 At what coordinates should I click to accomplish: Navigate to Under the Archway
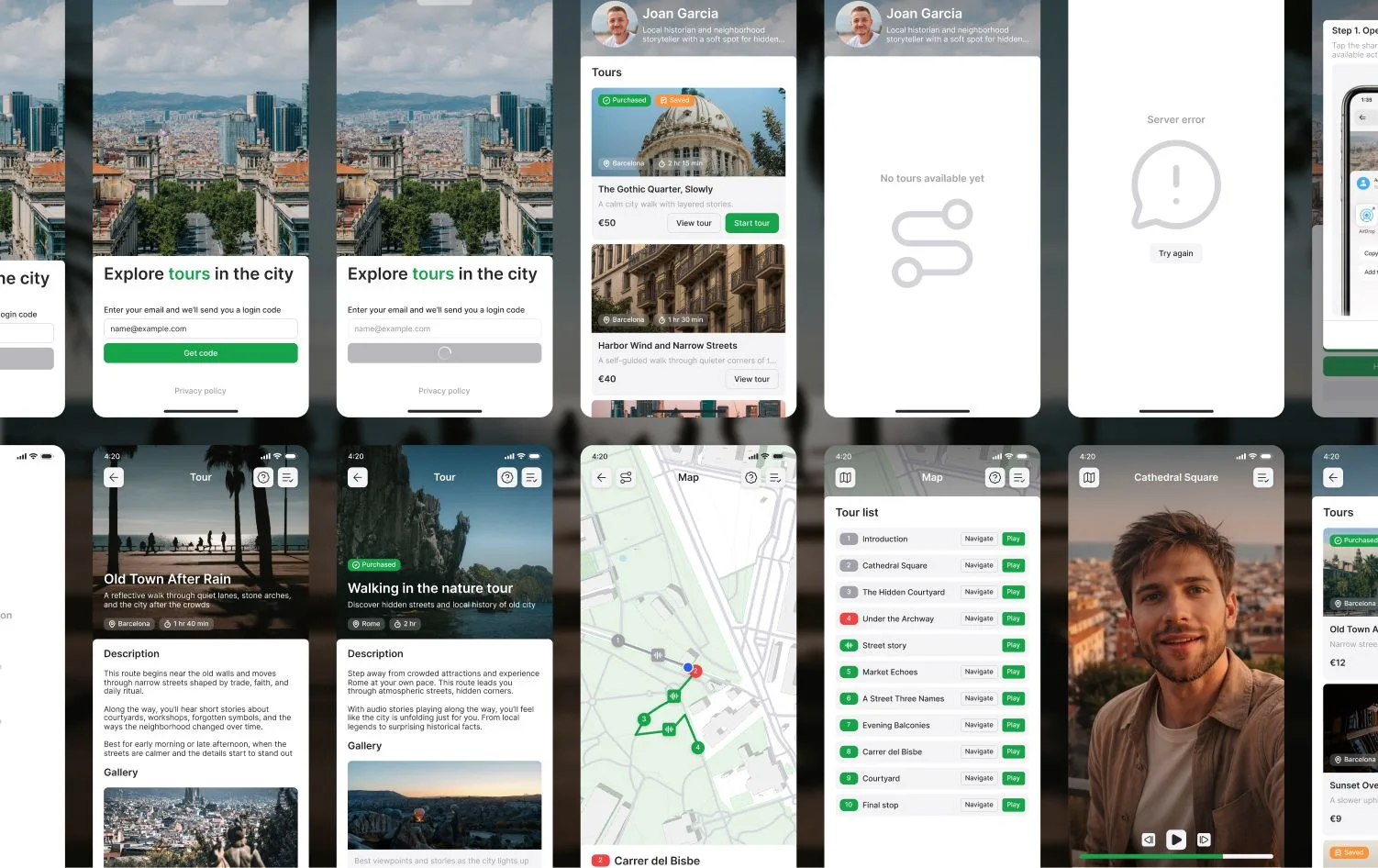pos(979,618)
